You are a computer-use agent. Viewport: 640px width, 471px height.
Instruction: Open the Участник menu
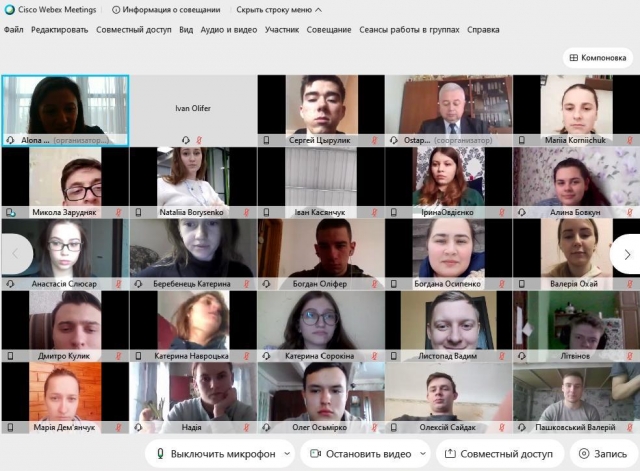tap(282, 30)
